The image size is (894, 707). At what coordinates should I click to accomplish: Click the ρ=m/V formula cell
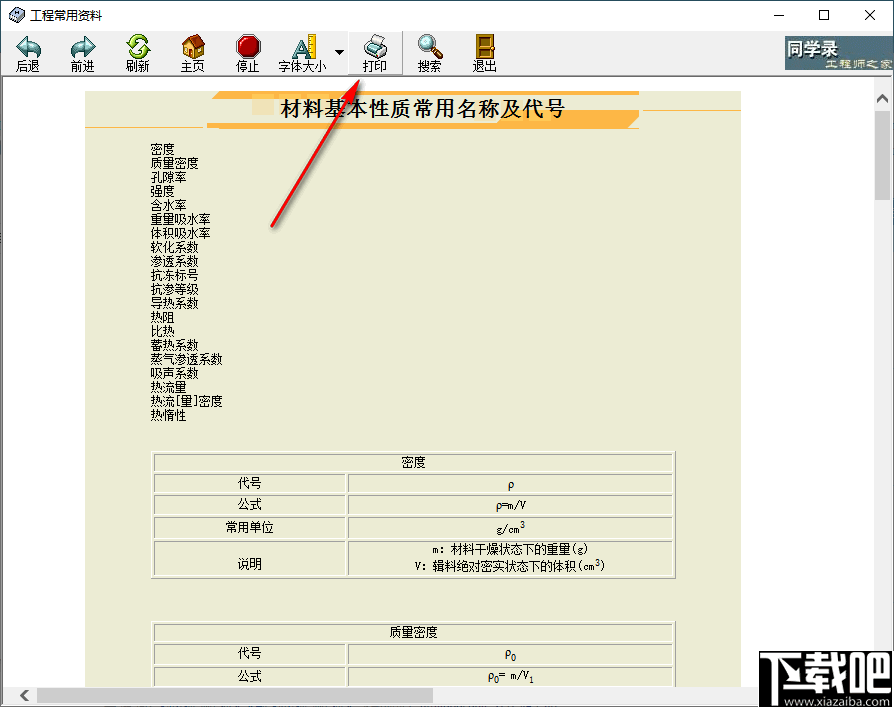click(x=510, y=505)
